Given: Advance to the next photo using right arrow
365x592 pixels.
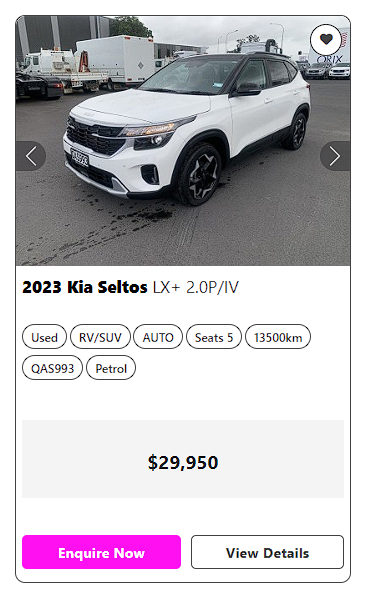Looking at the screenshot, I should point(335,156).
